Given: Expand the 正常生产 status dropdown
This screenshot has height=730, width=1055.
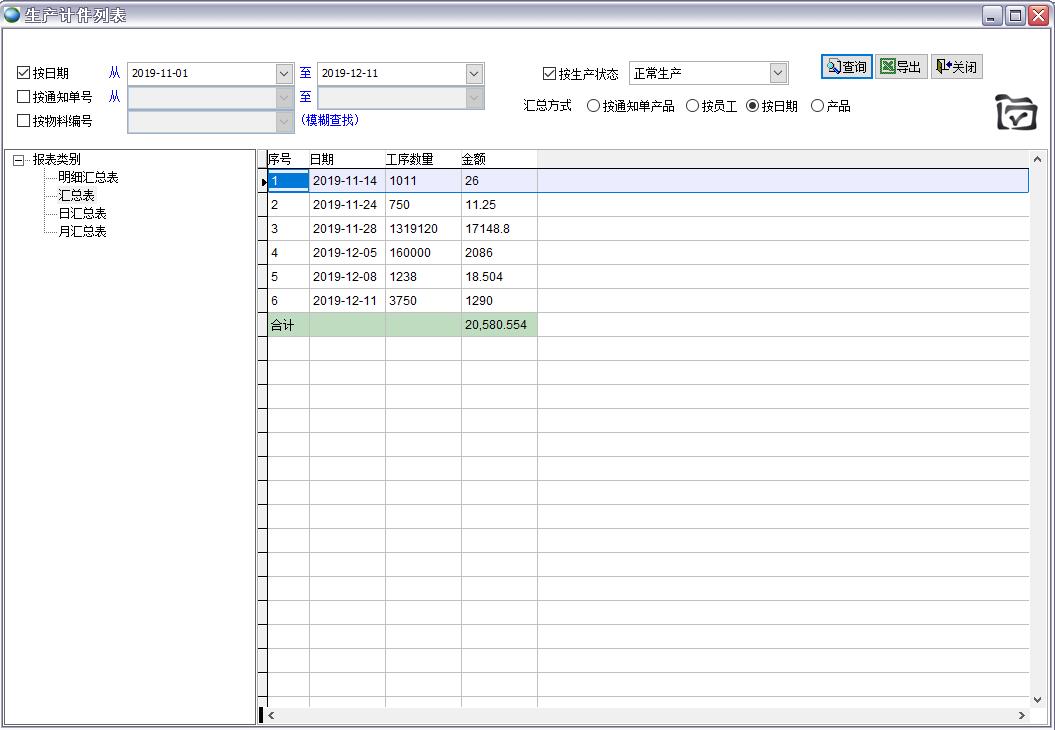Looking at the screenshot, I should 778,73.
